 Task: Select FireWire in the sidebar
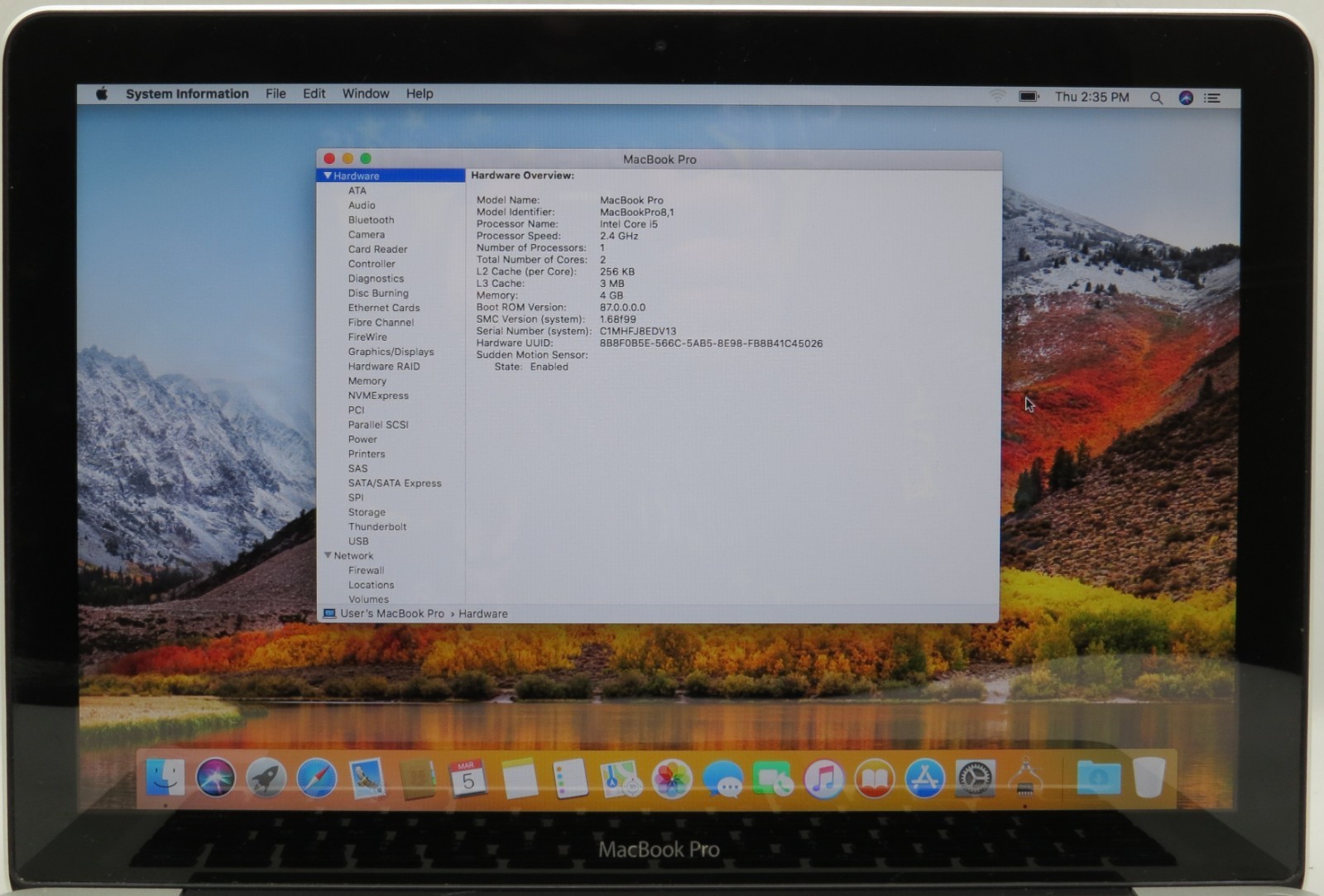[x=367, y=337]
